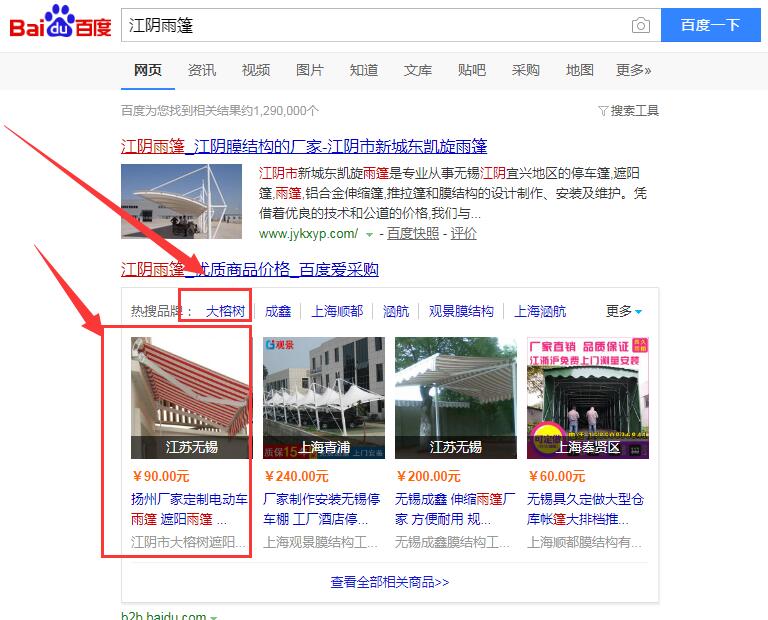Open the 百度快照 link
The height and width of the screenshot is (620, 768).
pos(413,233)
